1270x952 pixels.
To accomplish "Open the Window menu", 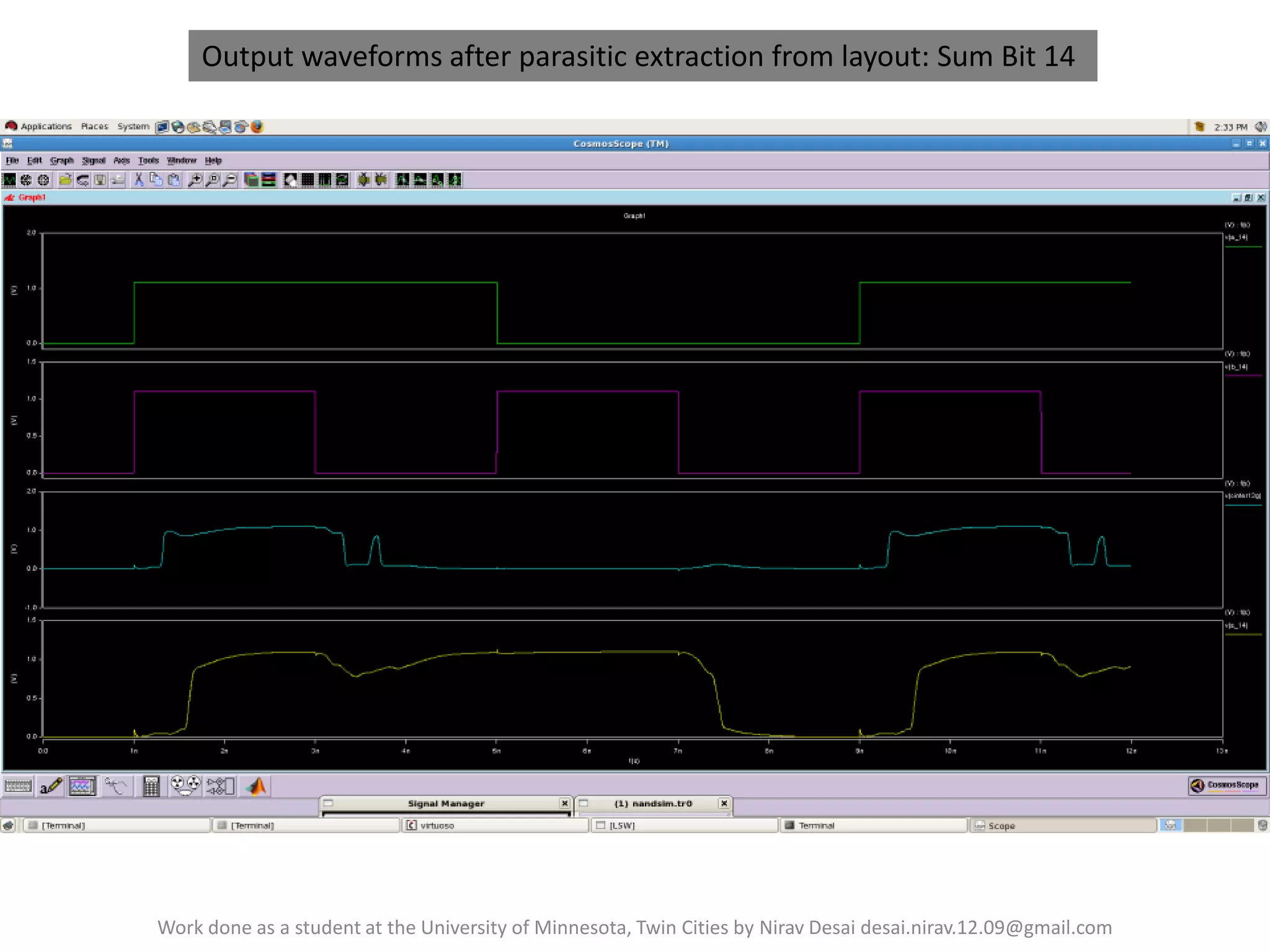I will [x=182, y=161].
